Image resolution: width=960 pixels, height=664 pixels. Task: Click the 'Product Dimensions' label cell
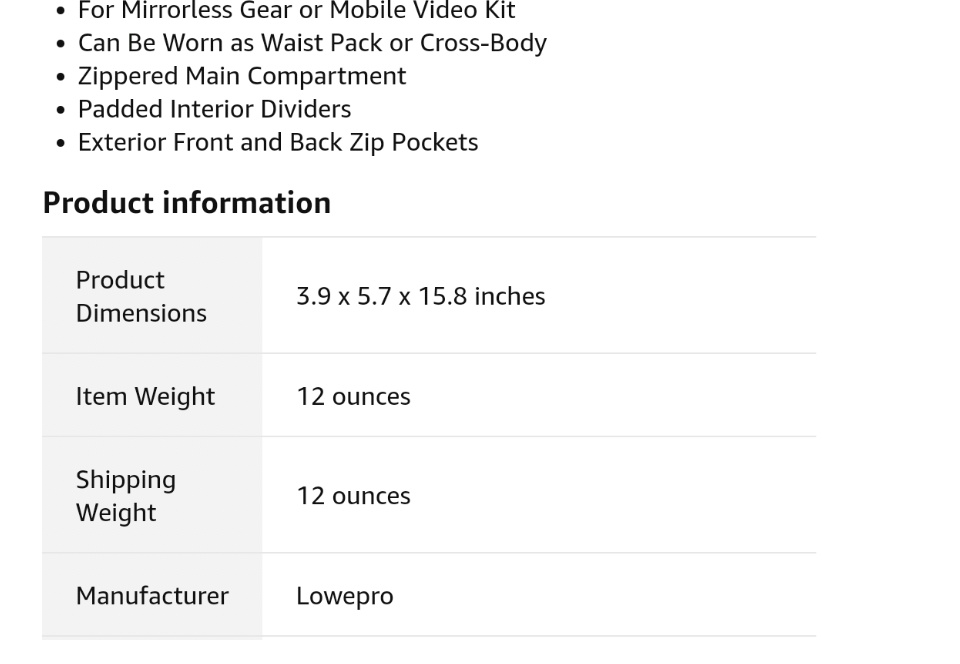141,296
